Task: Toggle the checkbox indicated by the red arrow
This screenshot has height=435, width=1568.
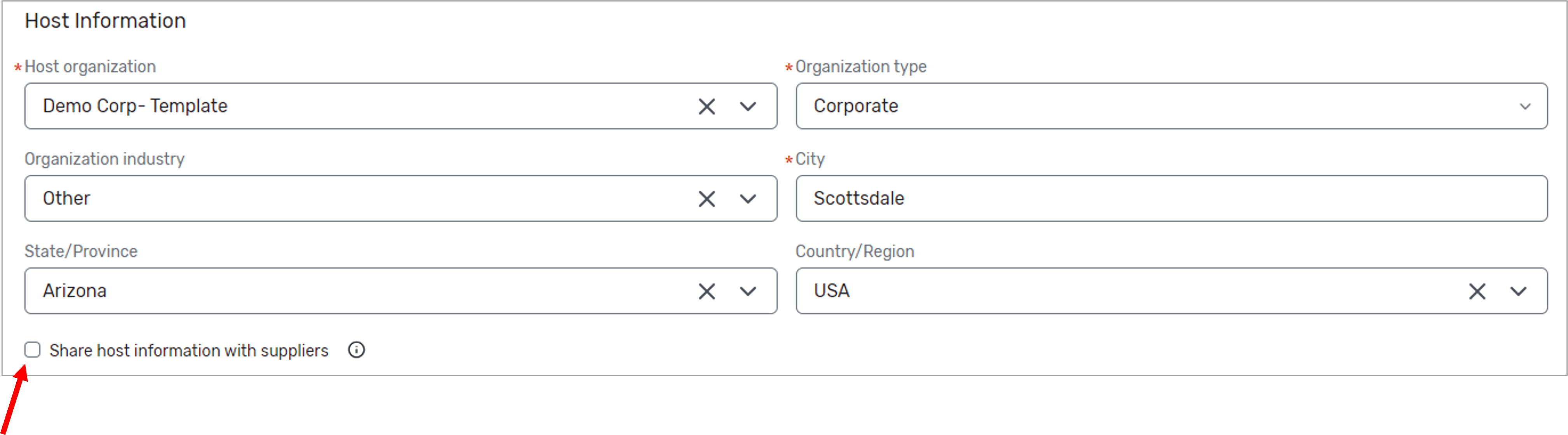Action: [33, 350]
